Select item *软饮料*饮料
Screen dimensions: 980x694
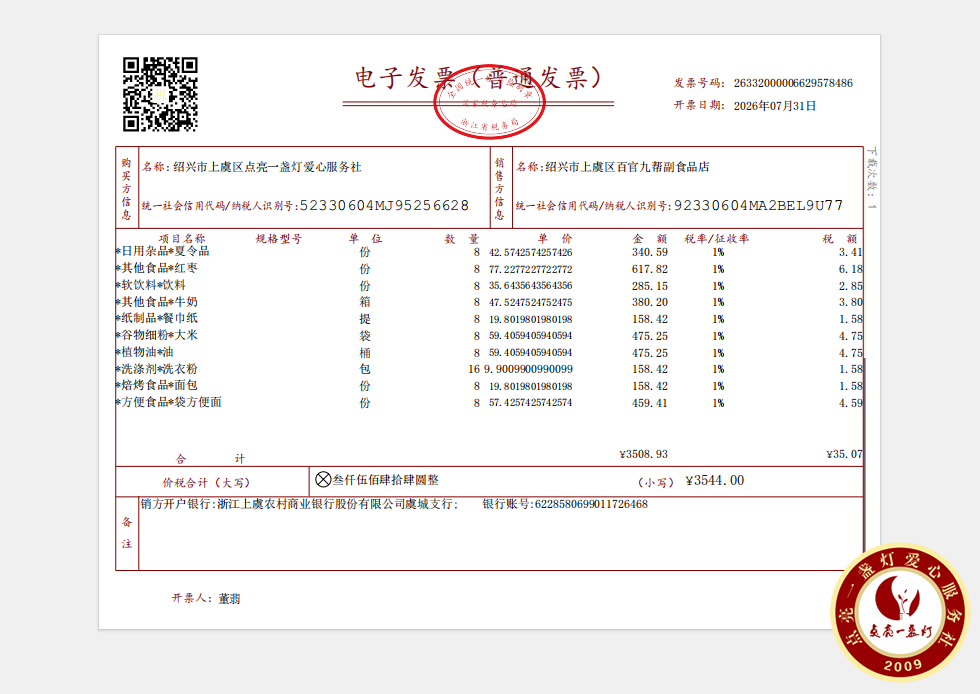click(x=151, y=285)
